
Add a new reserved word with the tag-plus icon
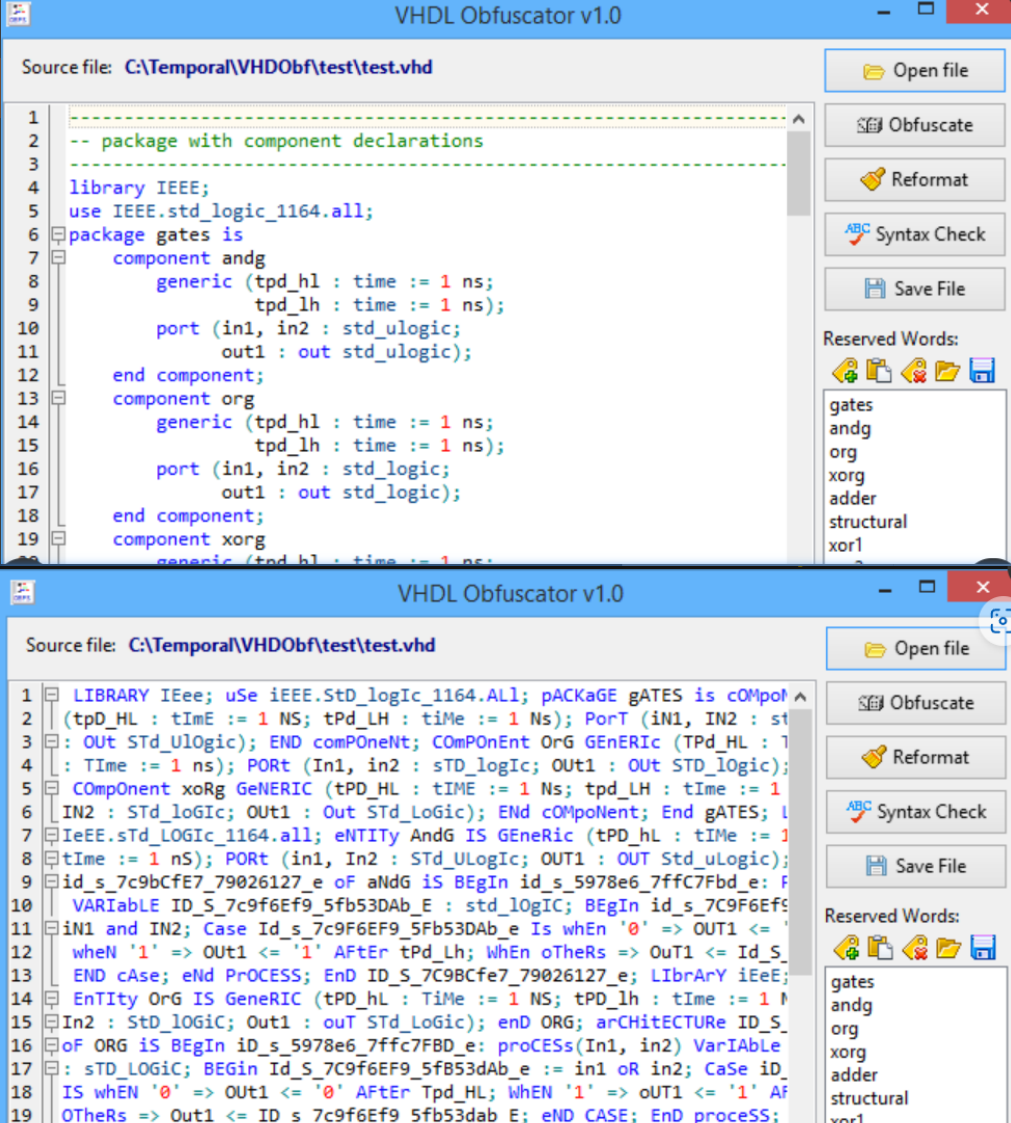coord(845,370)
